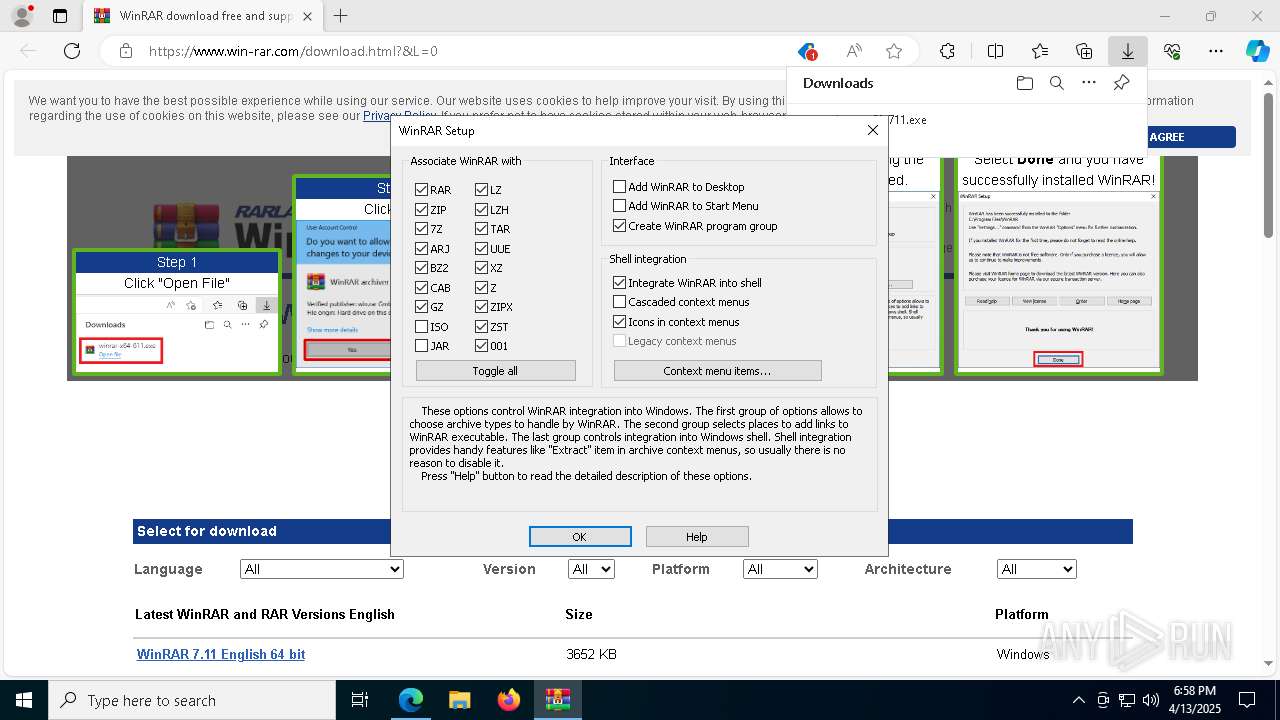The width and height of the screenshot is (1280, 720).
Task: Open the Collections icon
Action: tap(1084, 51)
